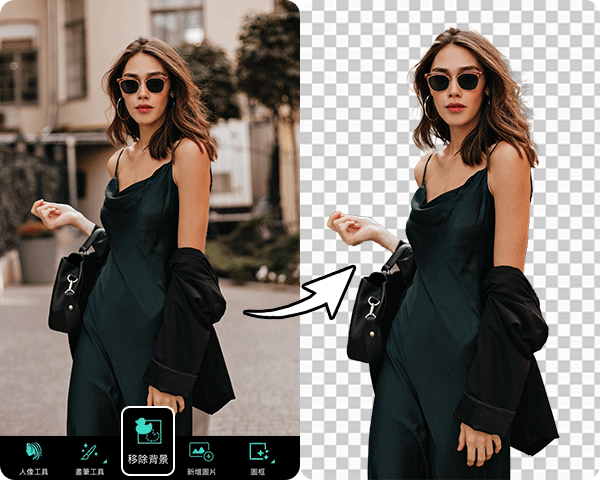Image resolution: width=600 pixels, height=480 pixels.
Task: Tap the 人像工具 text label
Action: (x=35, y=471)
